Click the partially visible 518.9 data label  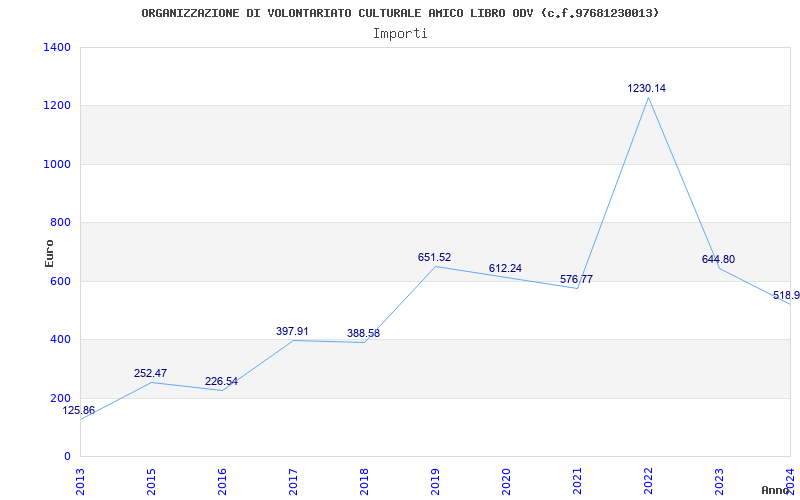pyautogui.click(x=786, y=295)
